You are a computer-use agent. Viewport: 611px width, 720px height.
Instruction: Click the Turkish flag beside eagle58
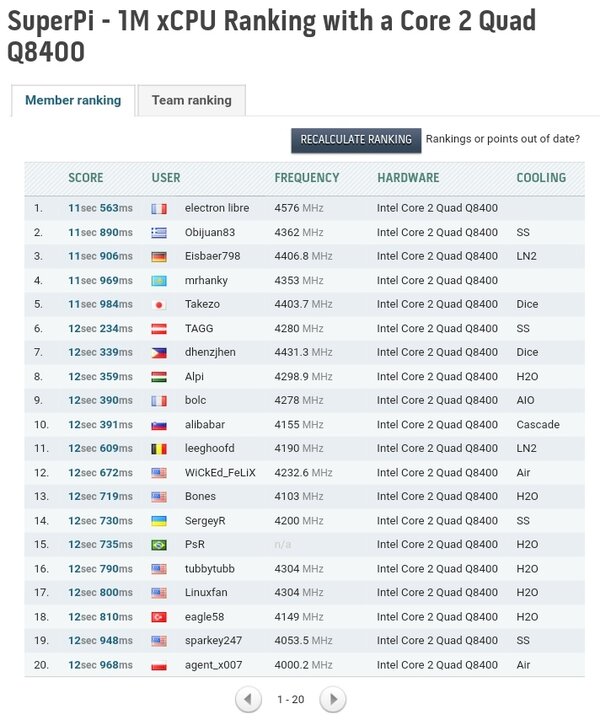click(159, 617)
